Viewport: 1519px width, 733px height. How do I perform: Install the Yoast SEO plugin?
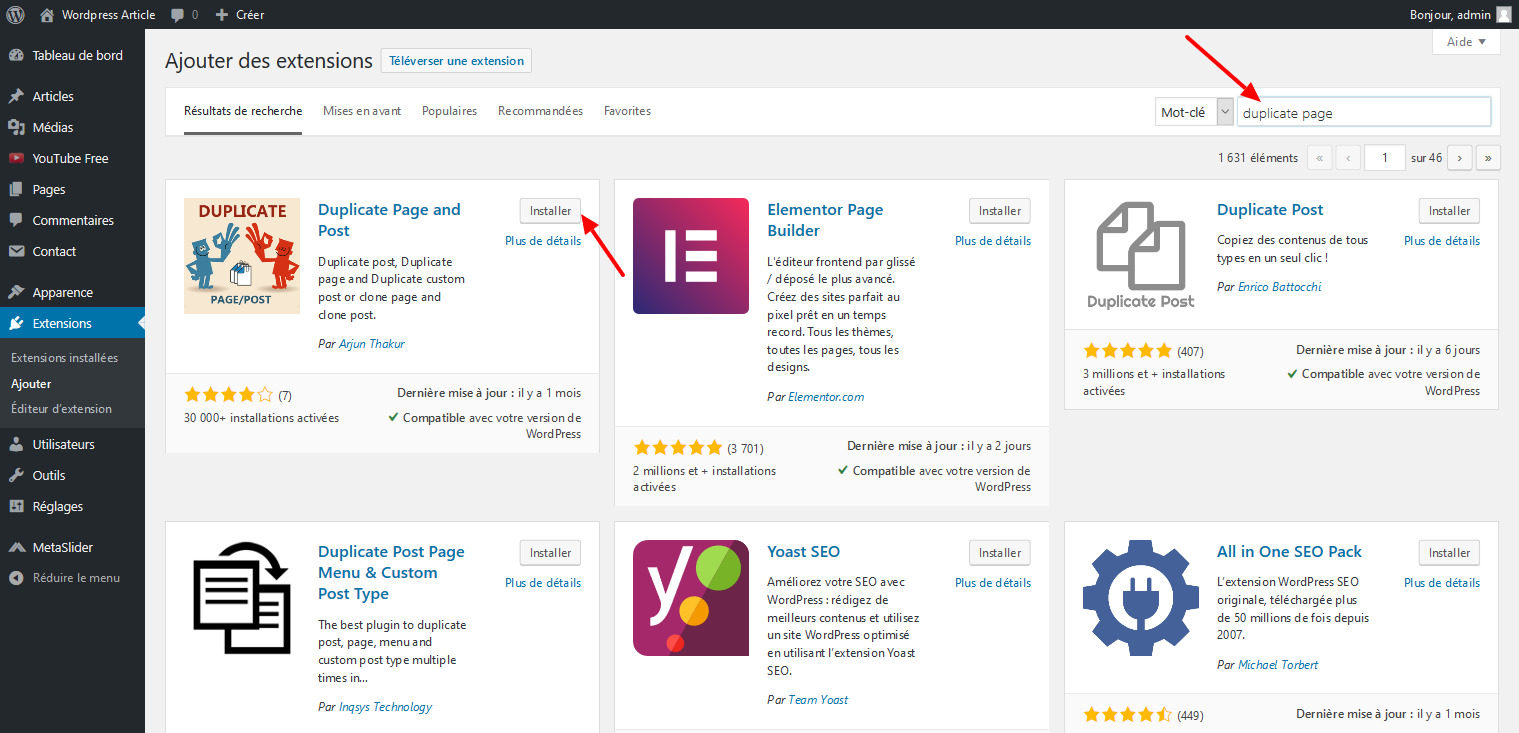pyautogui.click(x=1000, y=553)
